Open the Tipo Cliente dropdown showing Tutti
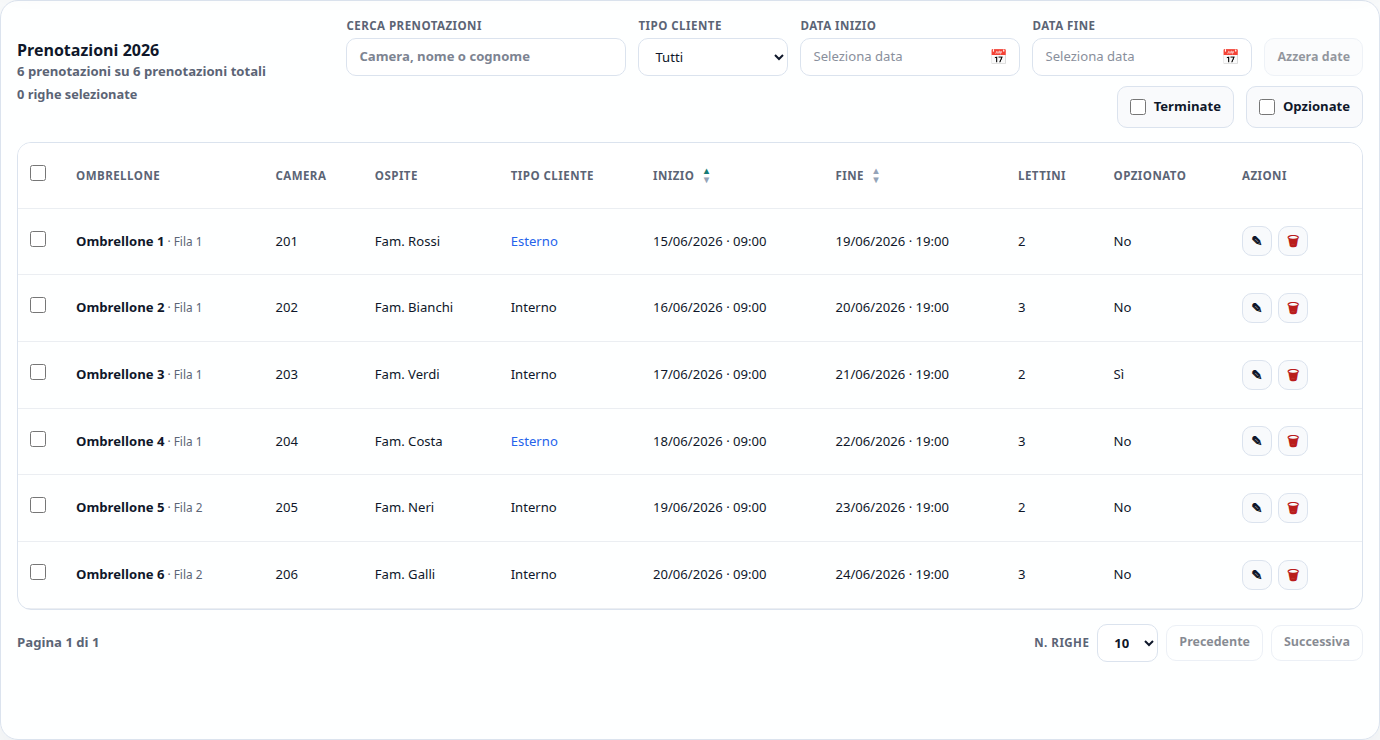Image resolution: width=1380 pixels, height=740 pixels. 713,57
